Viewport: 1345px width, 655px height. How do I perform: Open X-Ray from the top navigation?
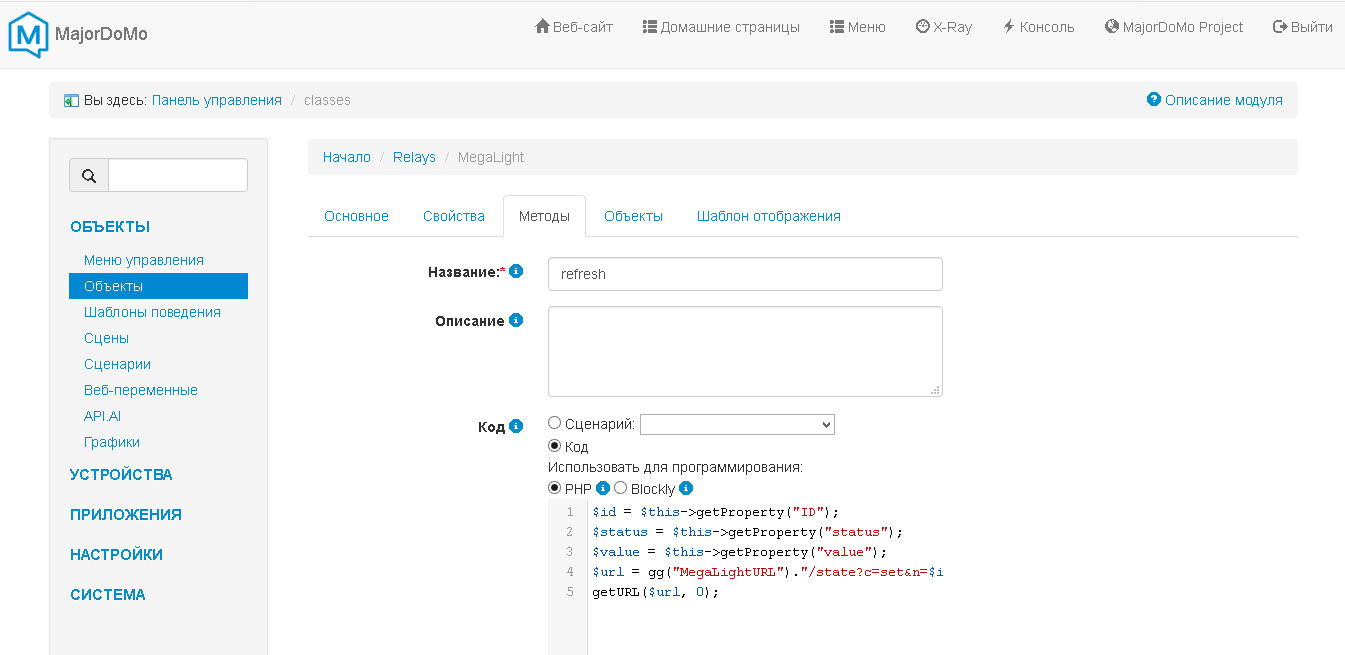point(943,27)
